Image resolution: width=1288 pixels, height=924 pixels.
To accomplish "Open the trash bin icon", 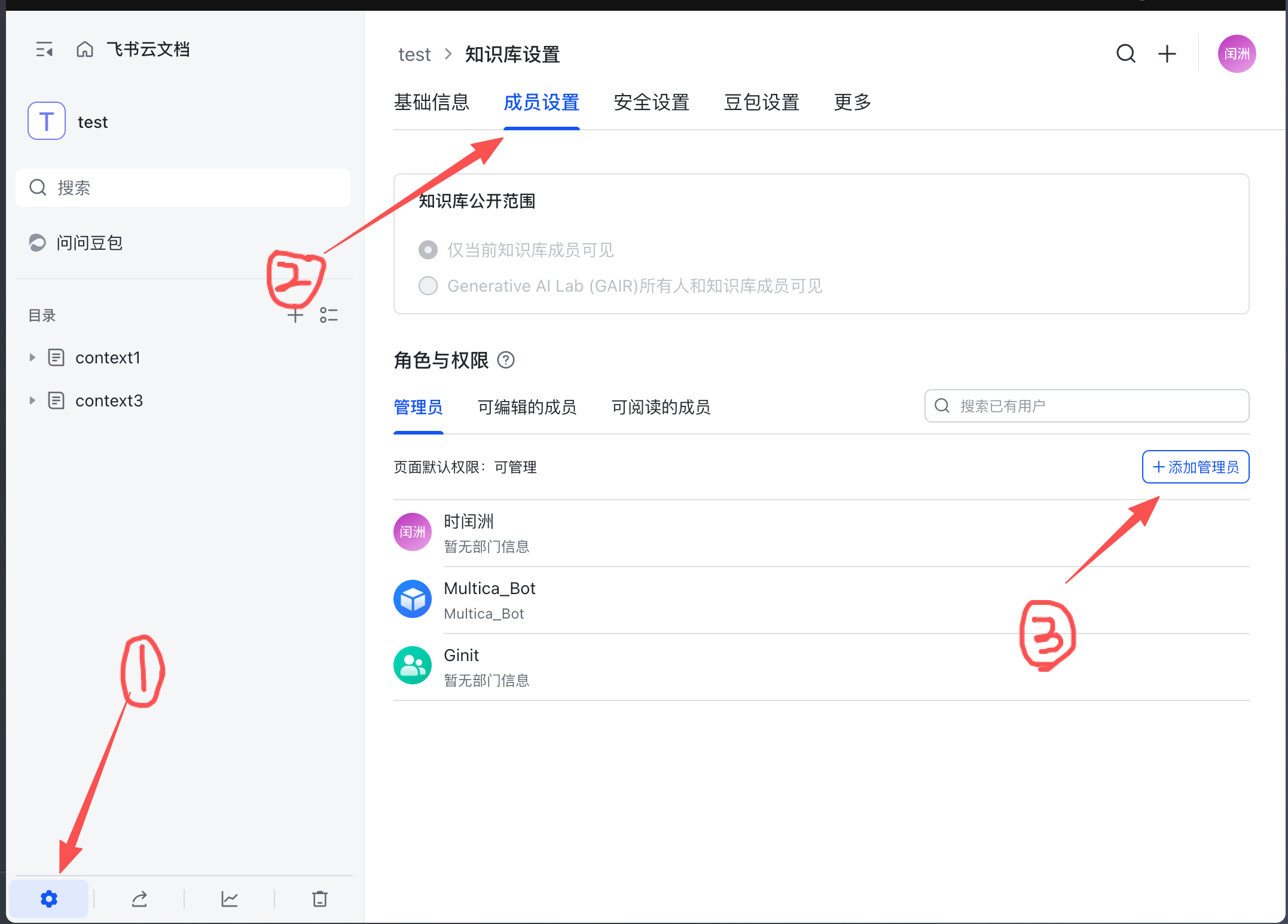I will click(320, 898).
